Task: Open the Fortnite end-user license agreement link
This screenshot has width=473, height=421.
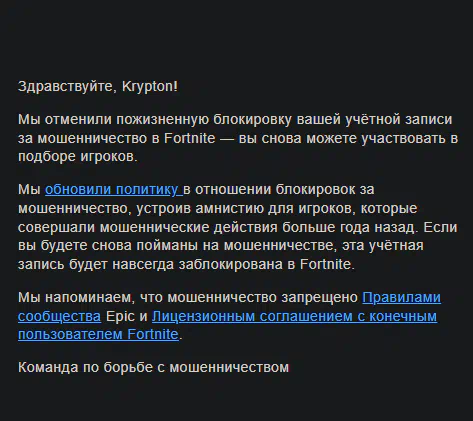Action: tap(294, 316)
